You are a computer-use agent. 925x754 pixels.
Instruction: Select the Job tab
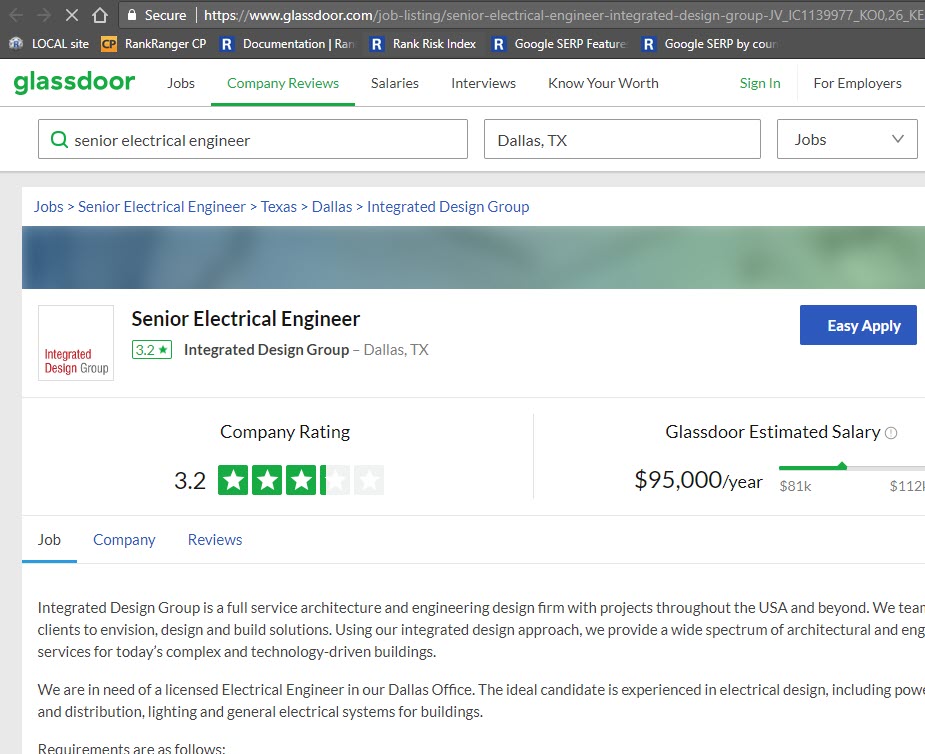pos(49,539)
